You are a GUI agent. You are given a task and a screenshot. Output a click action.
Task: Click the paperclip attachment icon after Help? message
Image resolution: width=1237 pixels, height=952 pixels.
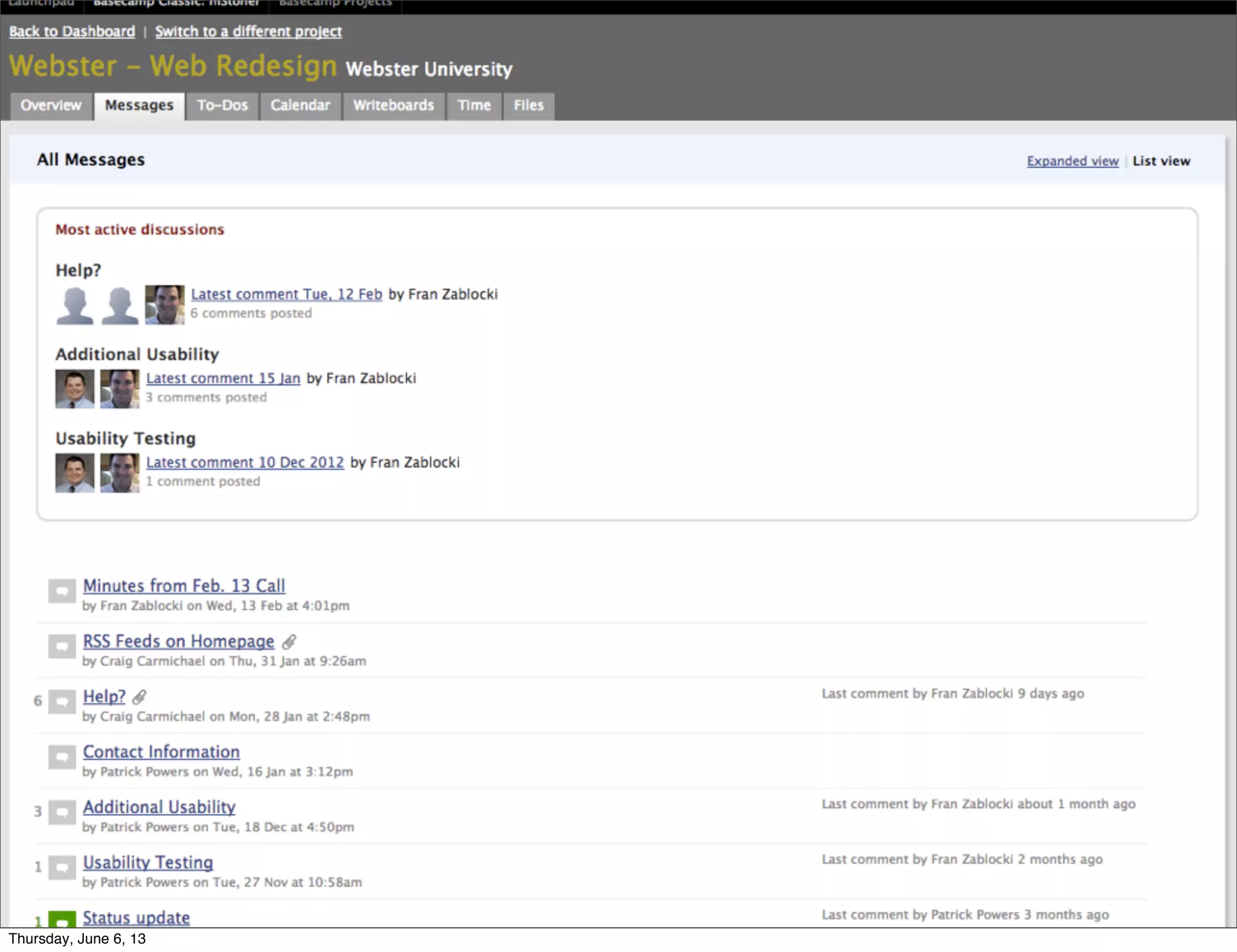140,697
